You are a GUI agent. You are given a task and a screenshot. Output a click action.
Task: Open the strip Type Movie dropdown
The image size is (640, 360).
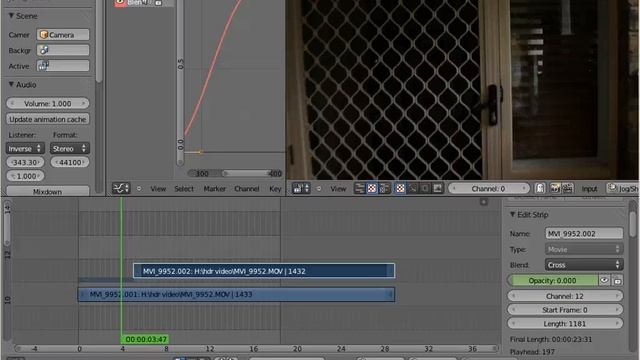(584, 249)
